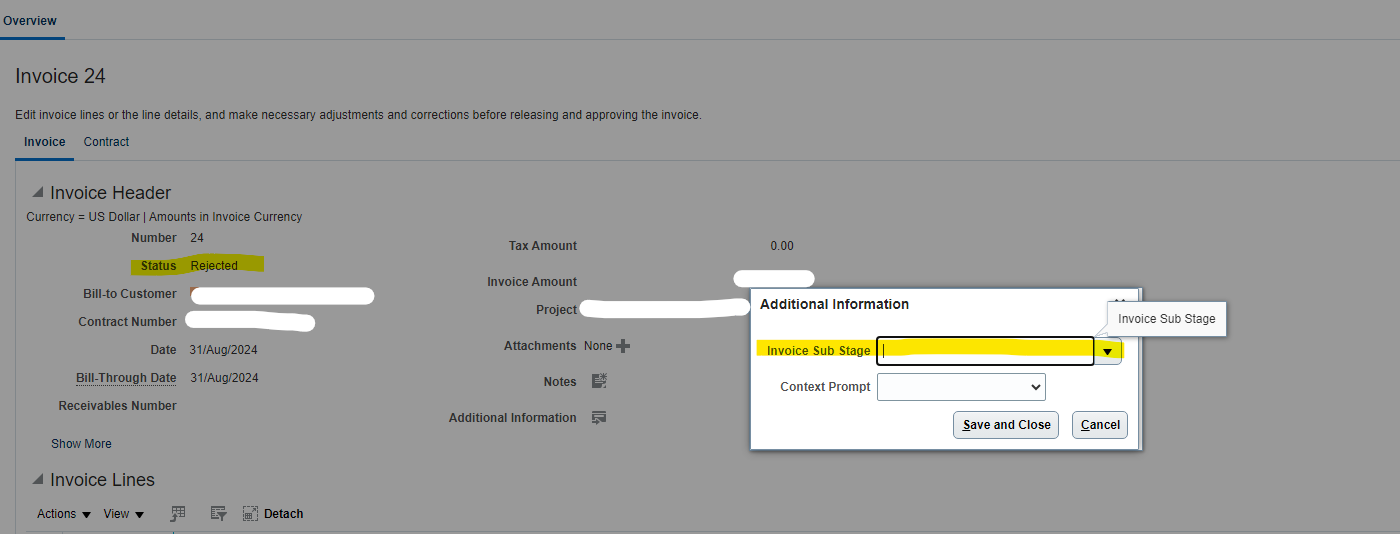Click the Show More link
The height and width of the screenshot is (534, 1400).
(x=82, y=444)
